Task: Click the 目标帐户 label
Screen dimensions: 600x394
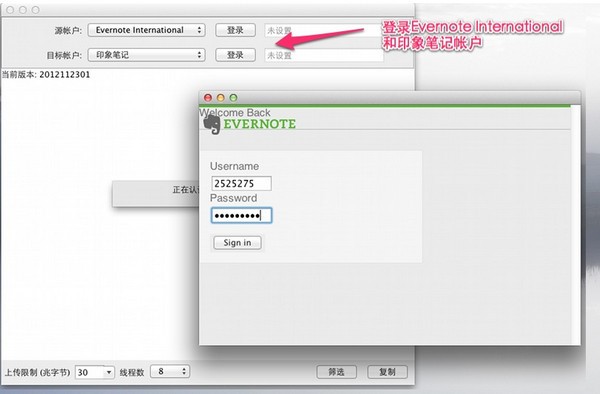Action: [x=64, y=55]
